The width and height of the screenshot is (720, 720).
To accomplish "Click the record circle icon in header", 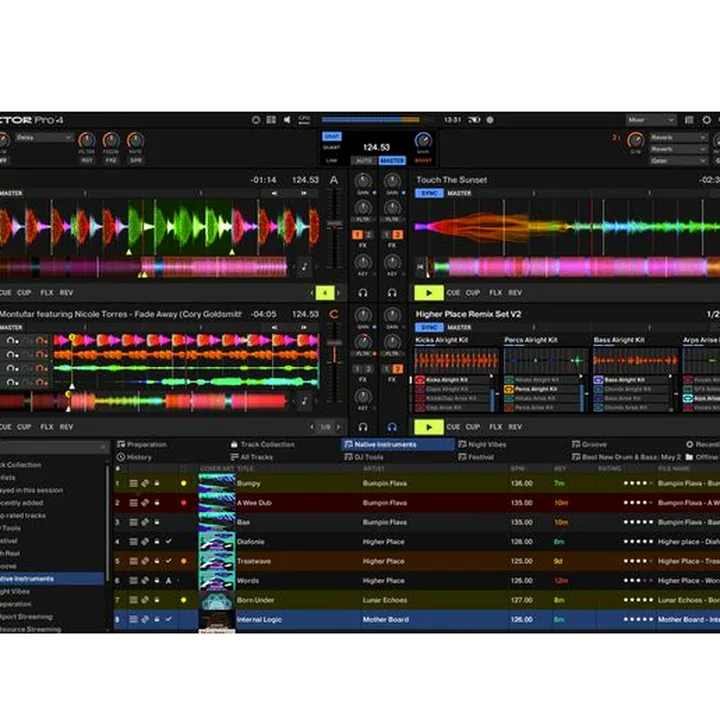I will coord(490,120).
